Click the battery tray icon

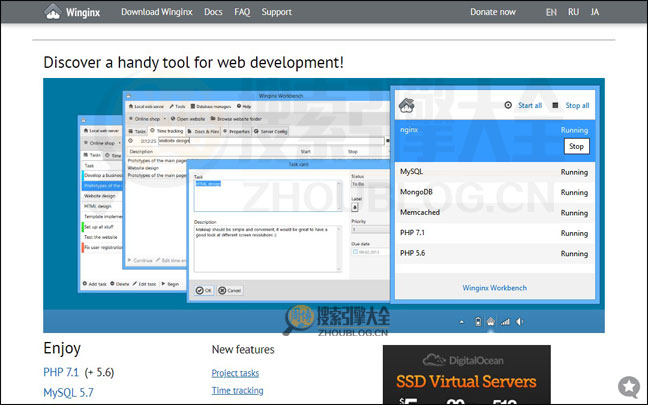coord(478,322)
